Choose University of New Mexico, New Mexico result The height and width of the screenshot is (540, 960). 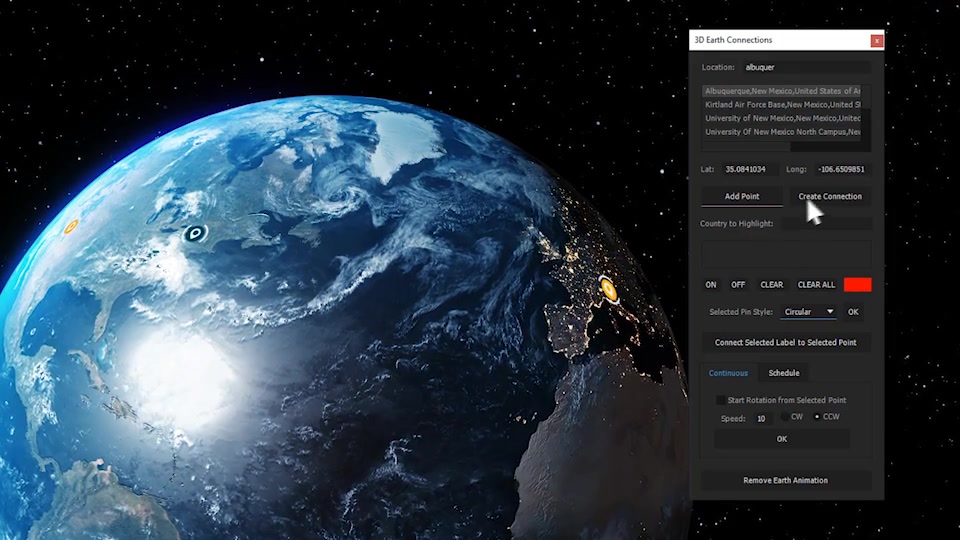pyautogui.click(x=782, y=118)
